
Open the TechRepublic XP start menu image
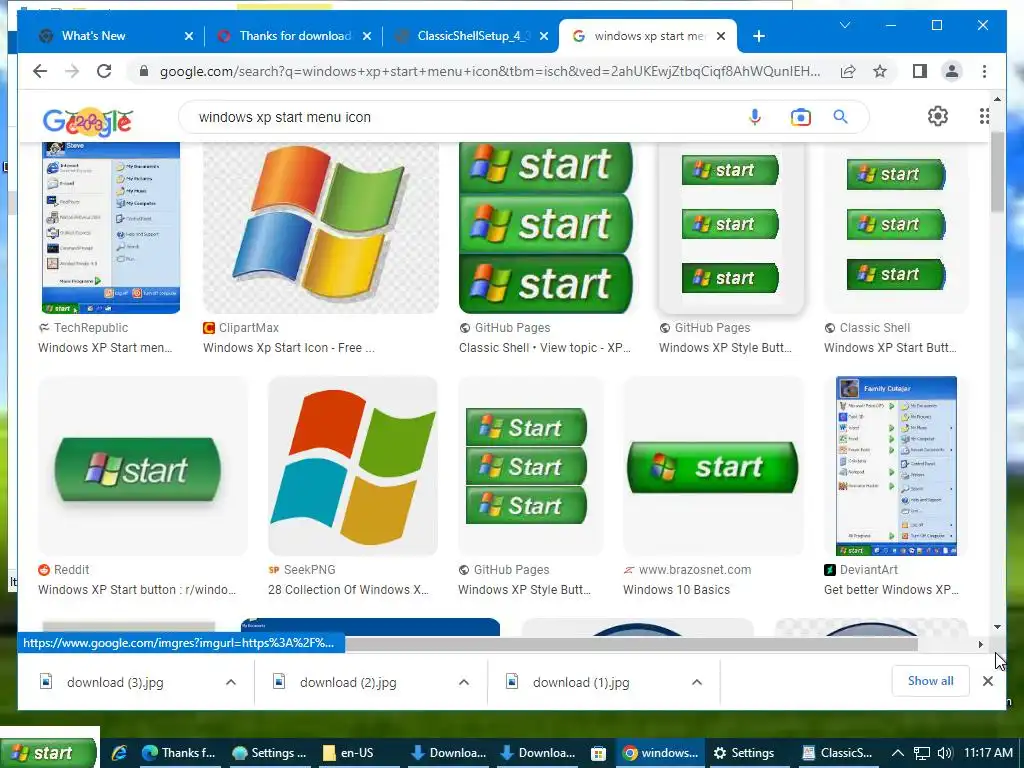pyautogui.click(x=111, y=228)
